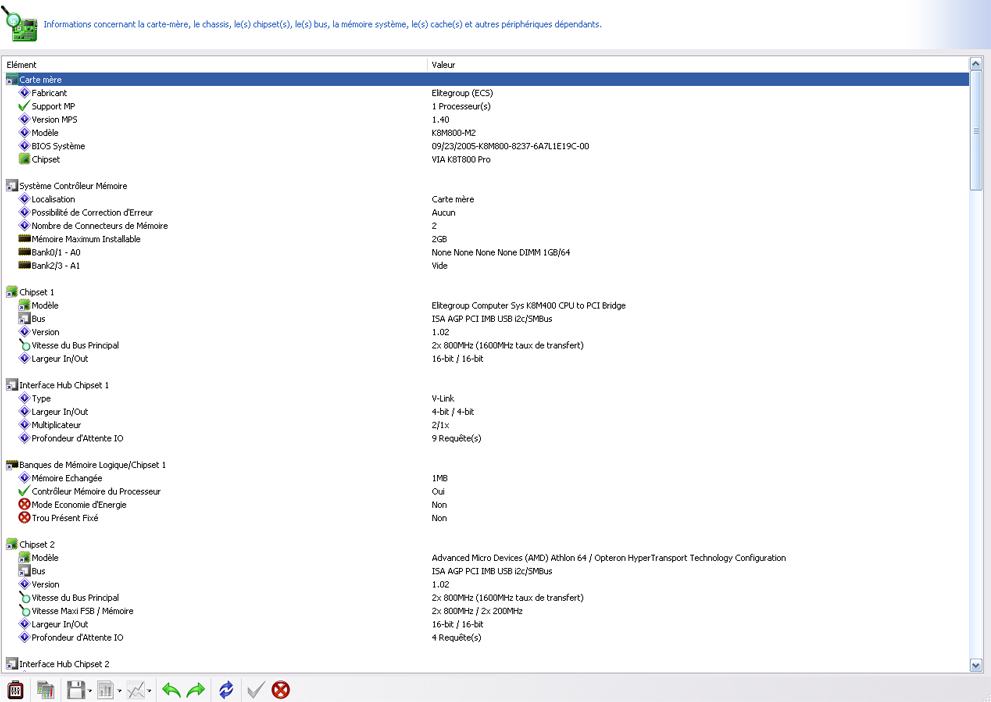Select the Carte mère section row
This screenshot has height=702, width=991.
[x=40, y=79]
